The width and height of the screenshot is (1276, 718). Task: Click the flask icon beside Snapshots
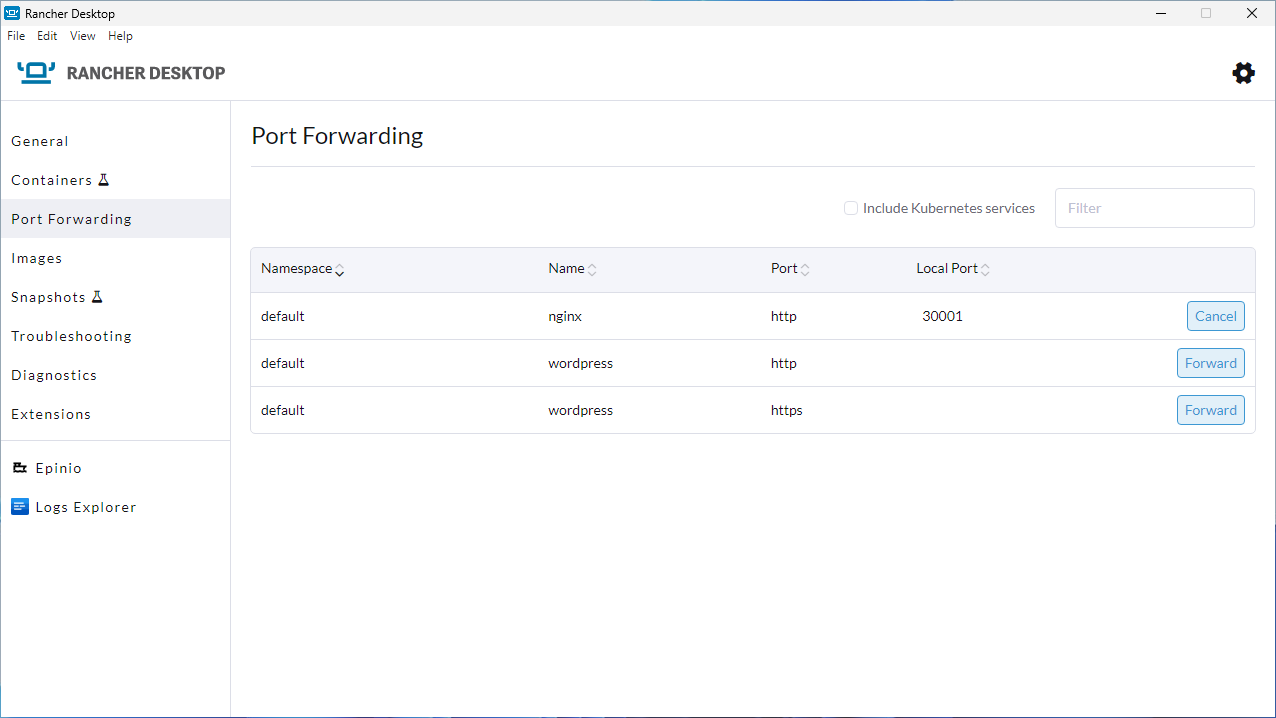click(96, 295)
